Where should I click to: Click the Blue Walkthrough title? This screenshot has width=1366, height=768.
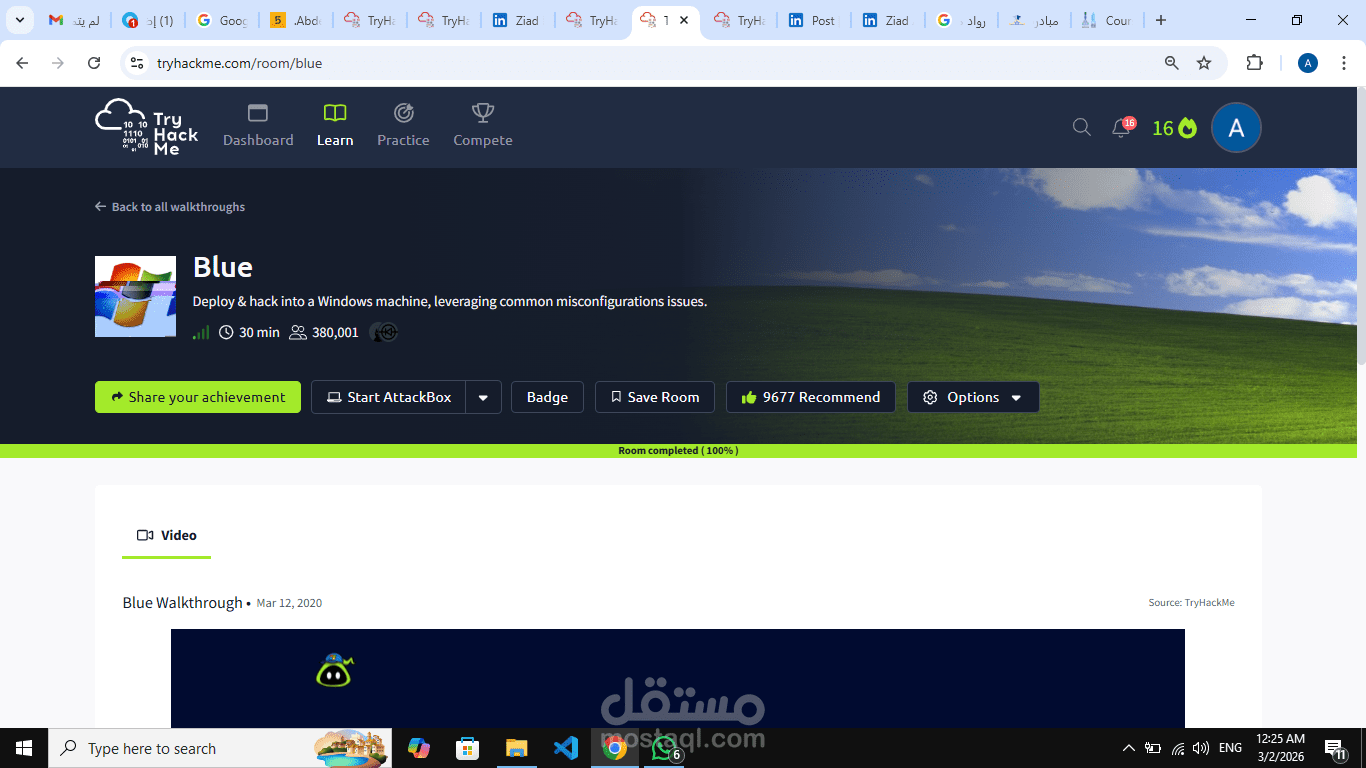182,603
